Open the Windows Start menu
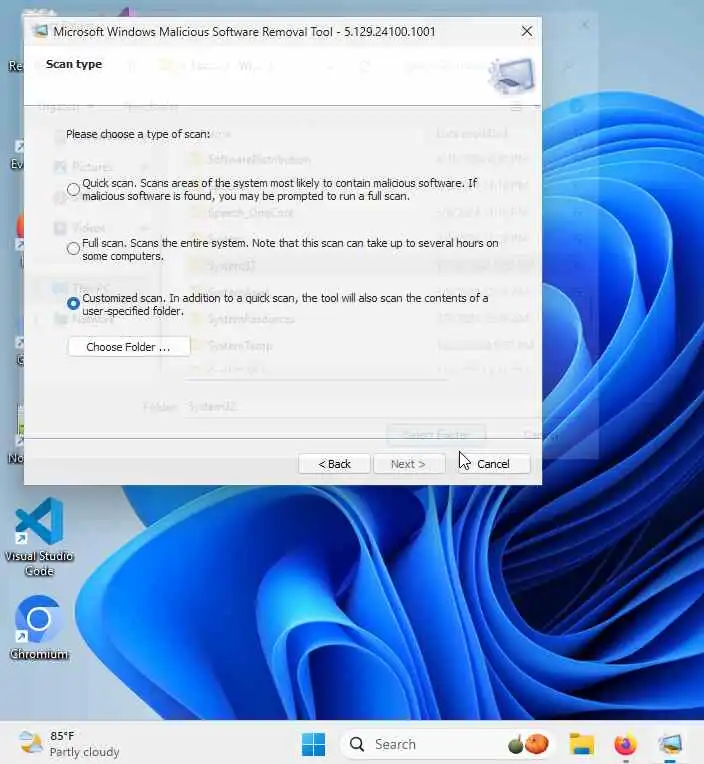The width and height of the screenshot is (704, 764). (314, 744)
